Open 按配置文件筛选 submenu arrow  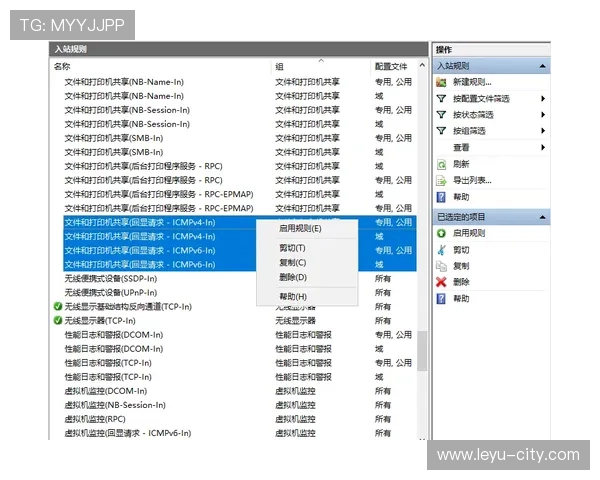(x=543, y=99)
